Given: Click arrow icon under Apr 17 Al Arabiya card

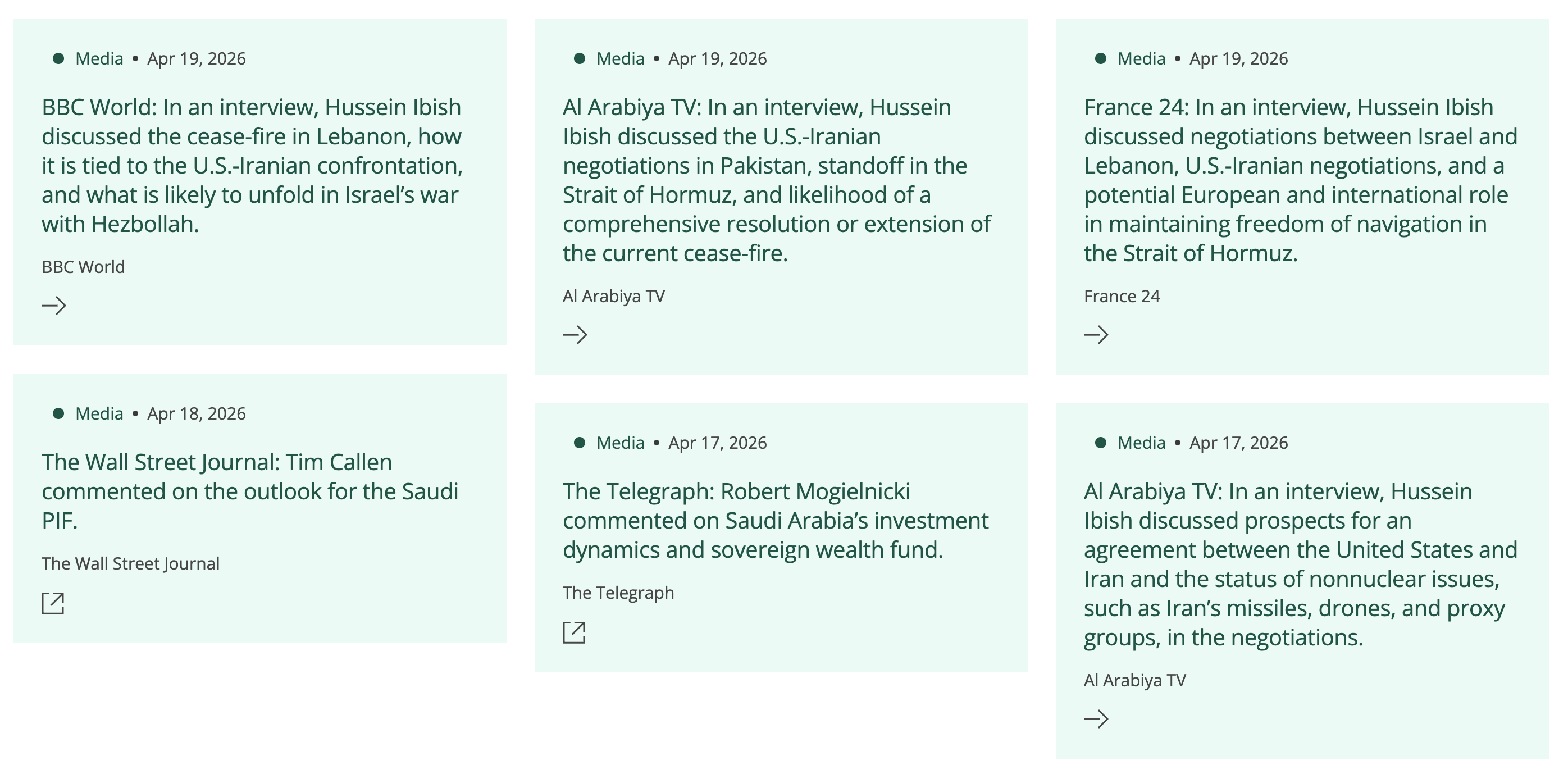Looking at the screenshot, I should [1096, 718].
